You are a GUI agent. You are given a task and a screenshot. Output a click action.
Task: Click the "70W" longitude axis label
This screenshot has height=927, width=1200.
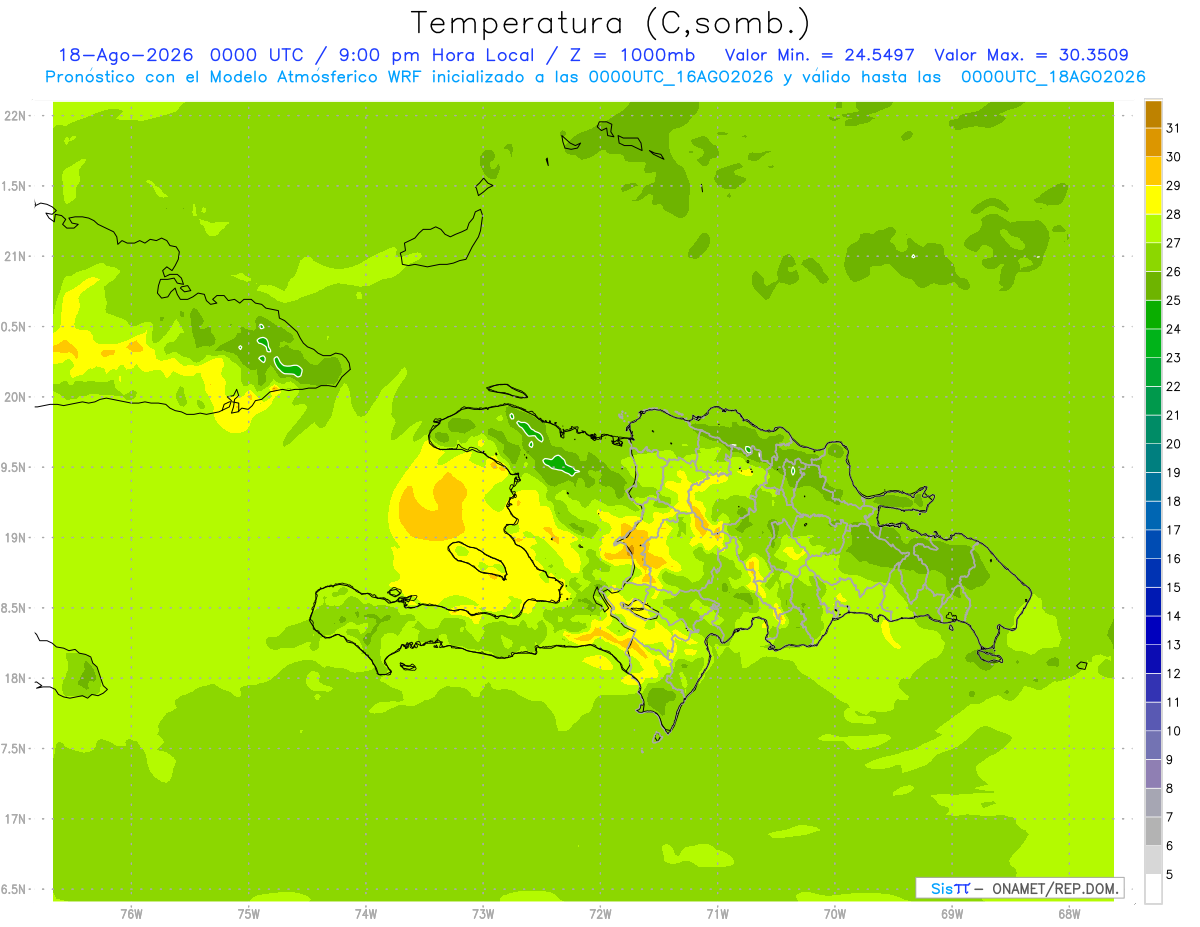coord(835,914)
